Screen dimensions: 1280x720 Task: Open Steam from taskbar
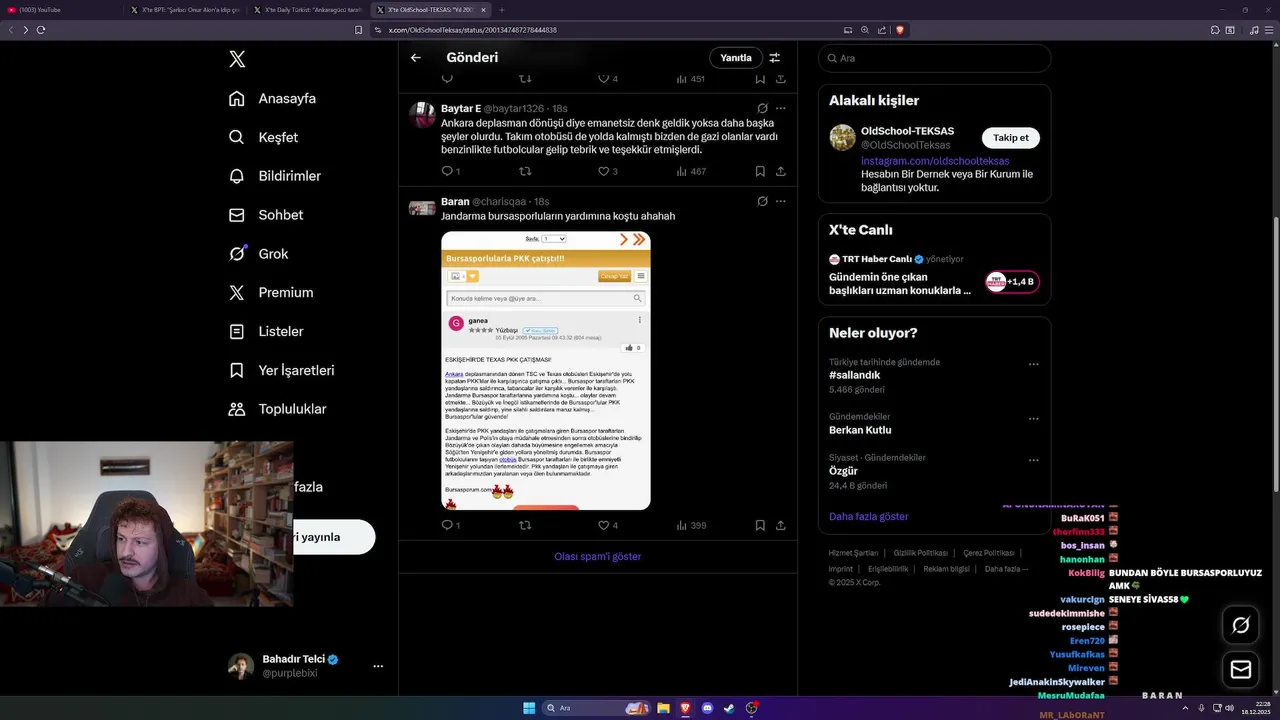[x=729, y=708]
